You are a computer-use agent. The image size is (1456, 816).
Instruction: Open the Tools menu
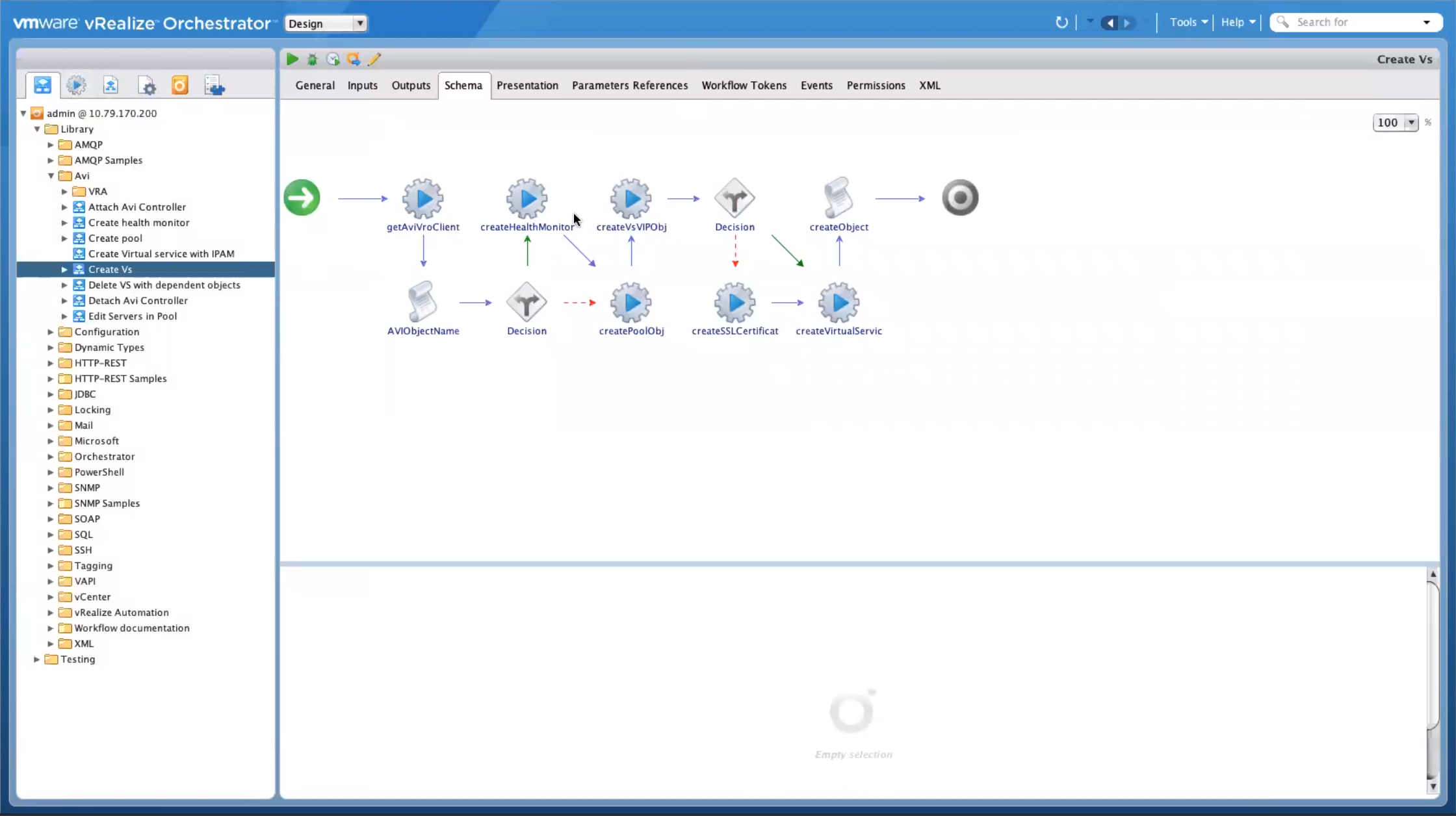click(x=1188, y=22)
